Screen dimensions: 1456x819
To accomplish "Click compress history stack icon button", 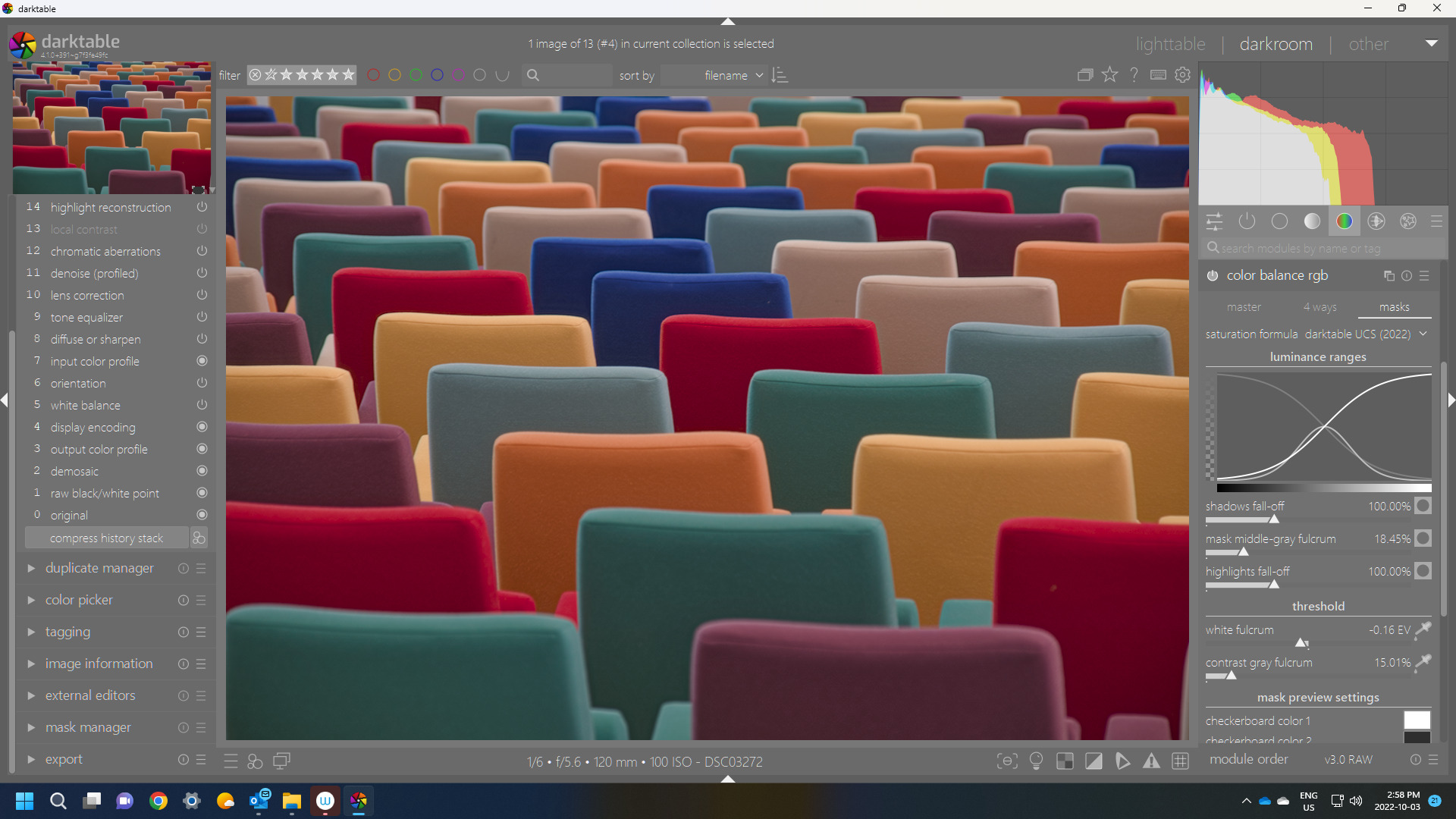I will tap(199, 538).
